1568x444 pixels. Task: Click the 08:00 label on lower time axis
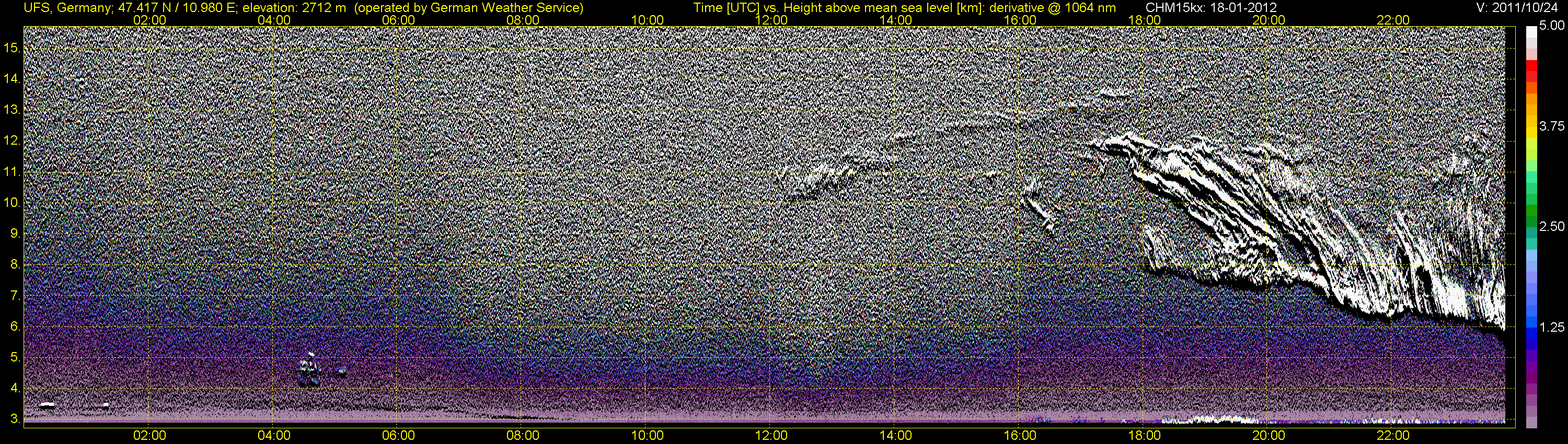coord(523,436)
